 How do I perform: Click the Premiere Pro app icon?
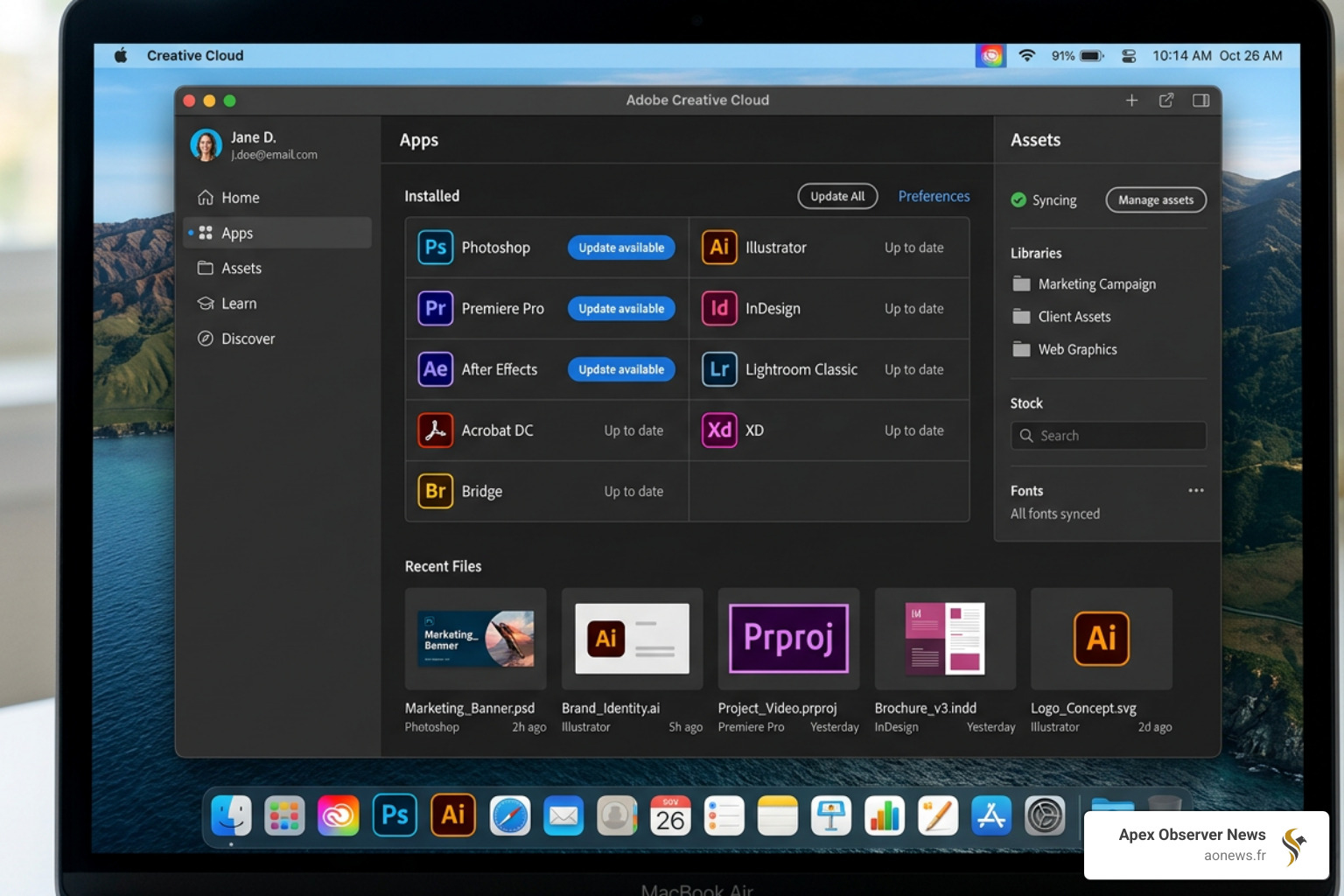(x=435, y=308)
